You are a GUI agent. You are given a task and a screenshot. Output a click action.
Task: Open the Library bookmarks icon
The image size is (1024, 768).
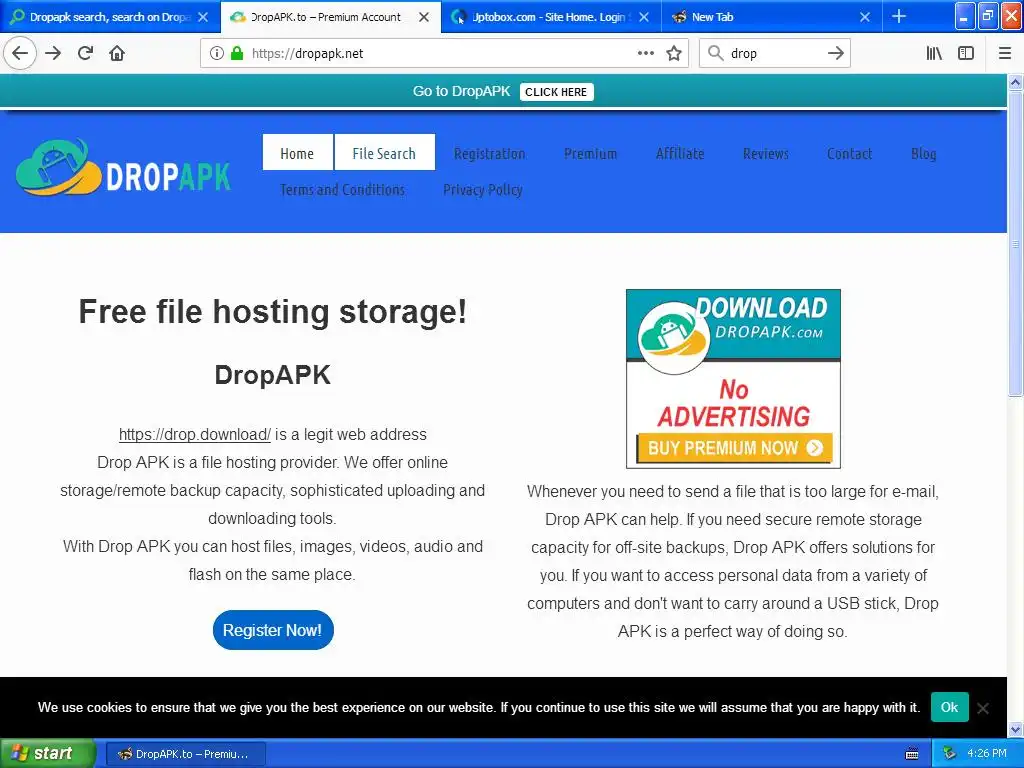tap(935, 54)
